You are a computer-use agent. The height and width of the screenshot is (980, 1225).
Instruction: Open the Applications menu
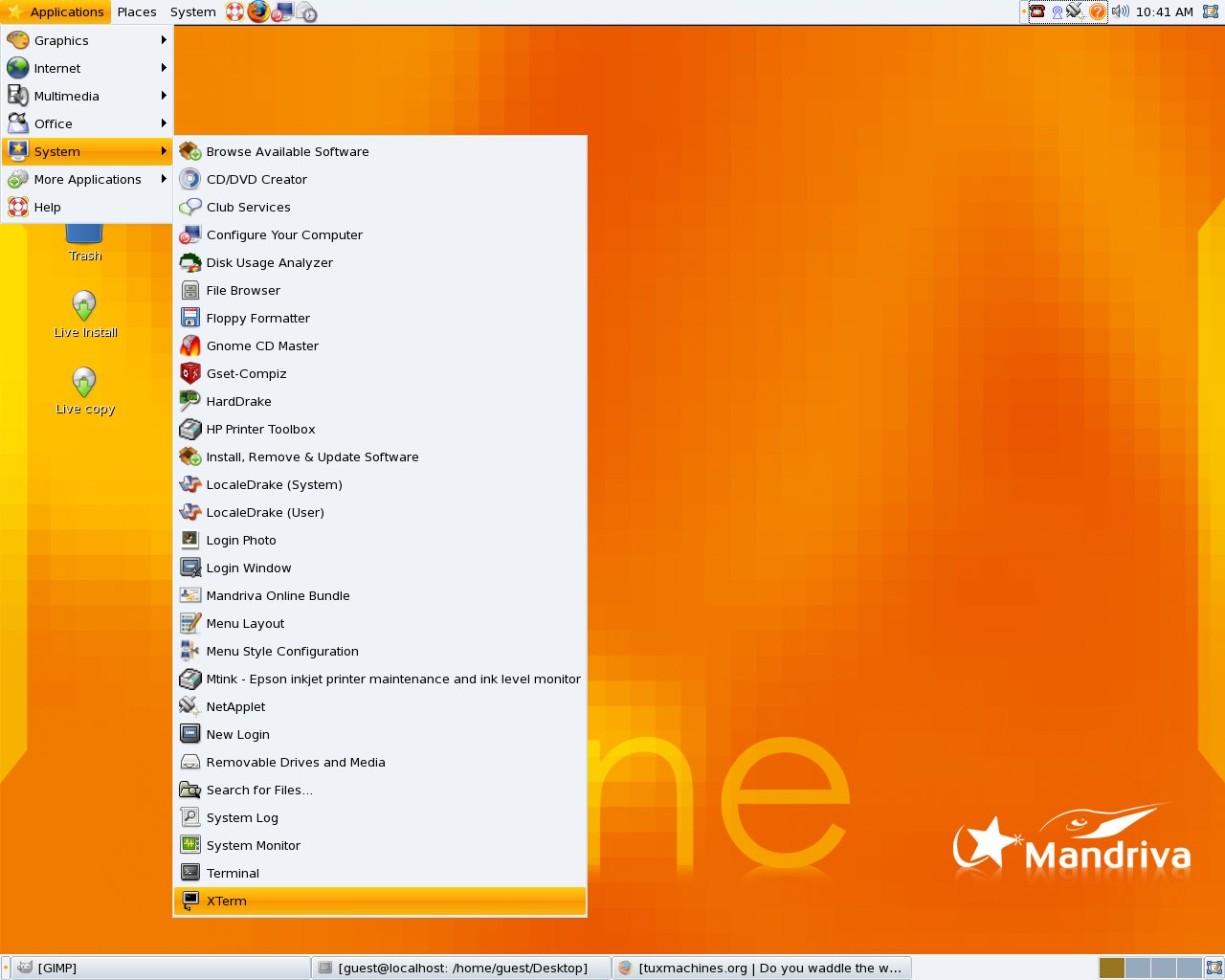(56, 11)
